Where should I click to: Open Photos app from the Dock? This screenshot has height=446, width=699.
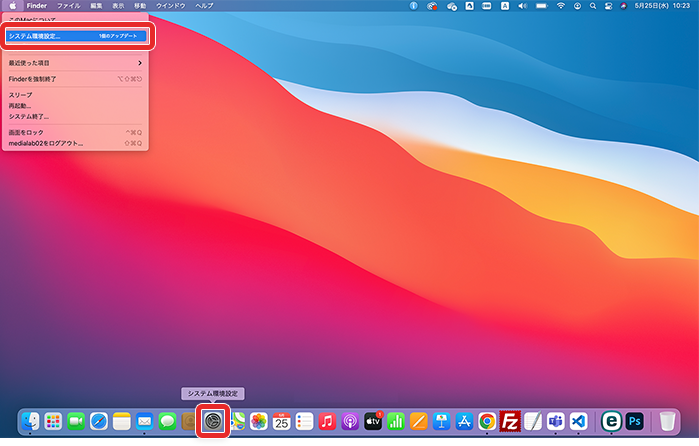coord(259,421)
